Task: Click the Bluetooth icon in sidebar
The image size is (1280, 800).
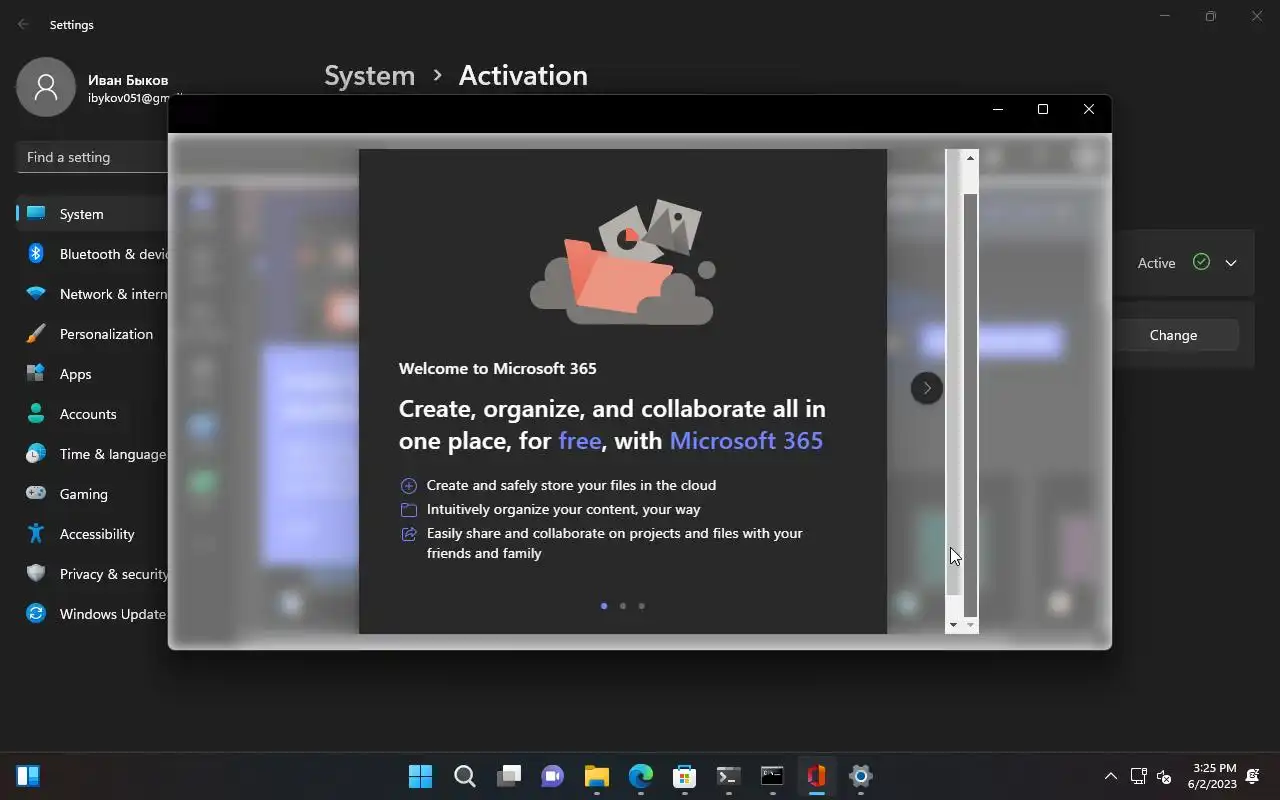Action: 36,254
